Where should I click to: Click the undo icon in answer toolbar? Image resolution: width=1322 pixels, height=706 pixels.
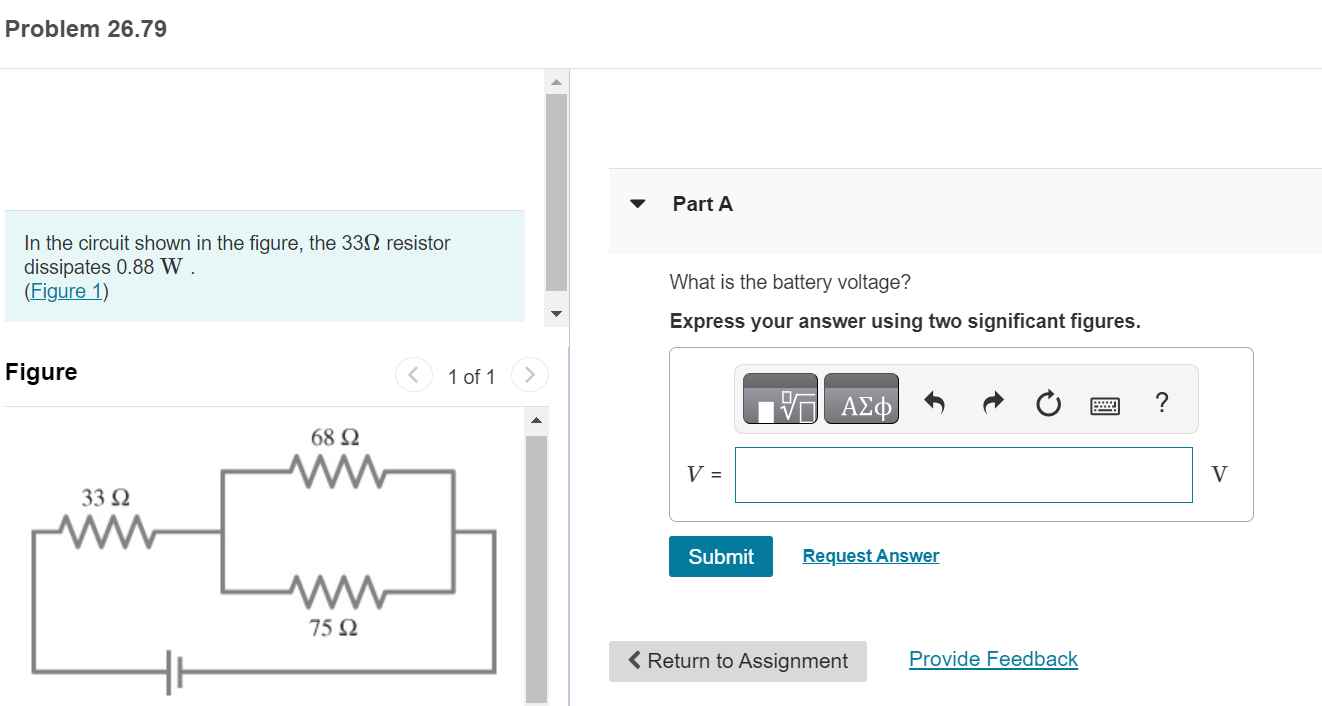[935, 401]
